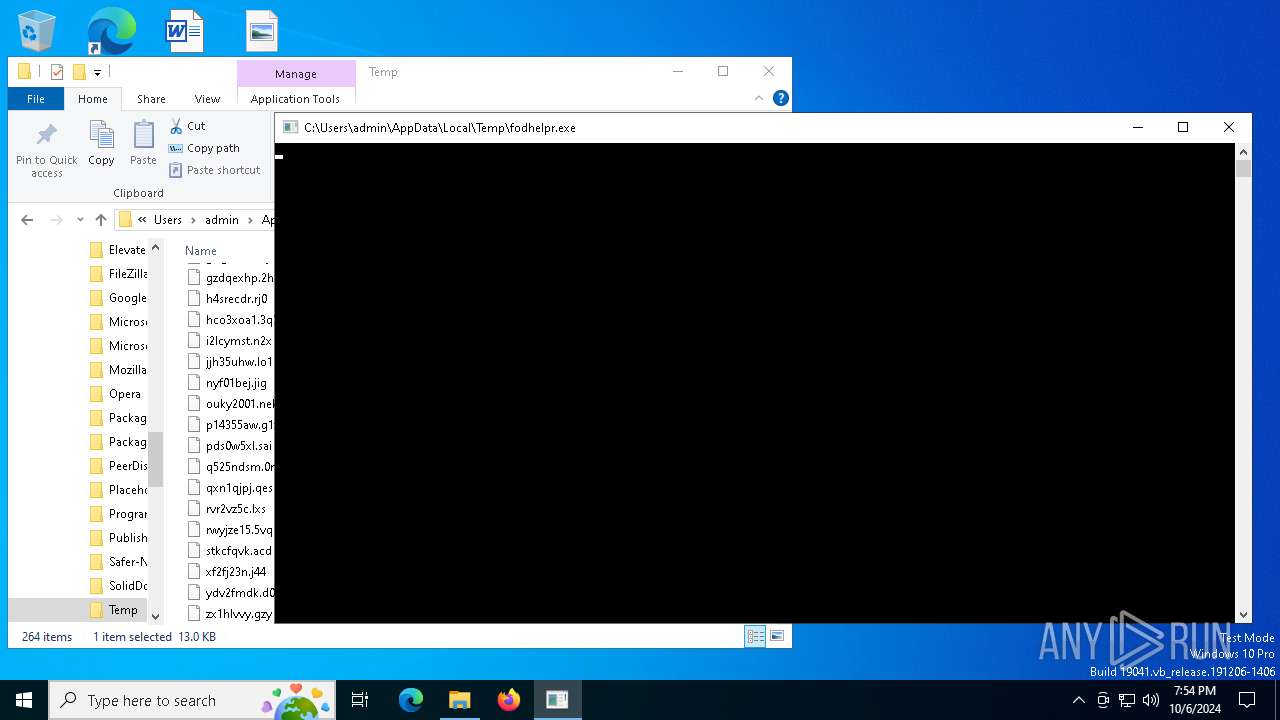Click admin in the address bar

click(x=222, y=220)
